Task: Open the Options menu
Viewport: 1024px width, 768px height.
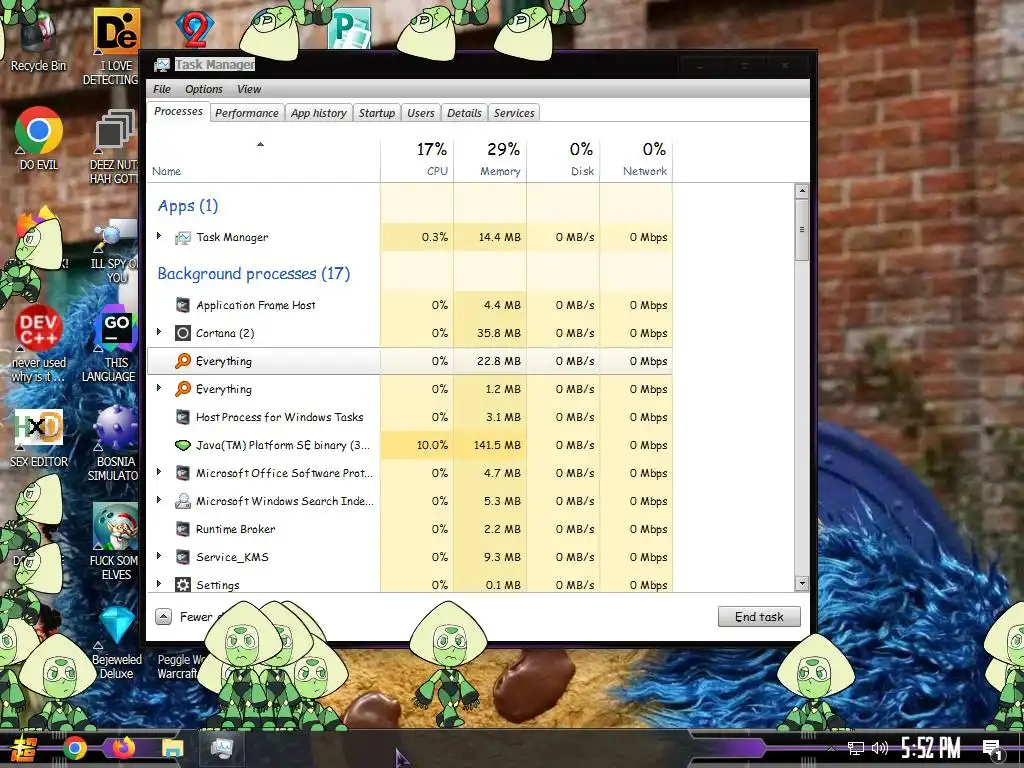Action: coord(204,89)
